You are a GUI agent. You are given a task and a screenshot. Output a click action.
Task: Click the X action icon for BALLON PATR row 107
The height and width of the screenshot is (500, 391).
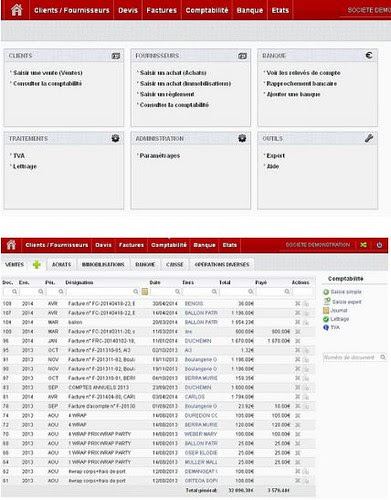tap(298, 313)
